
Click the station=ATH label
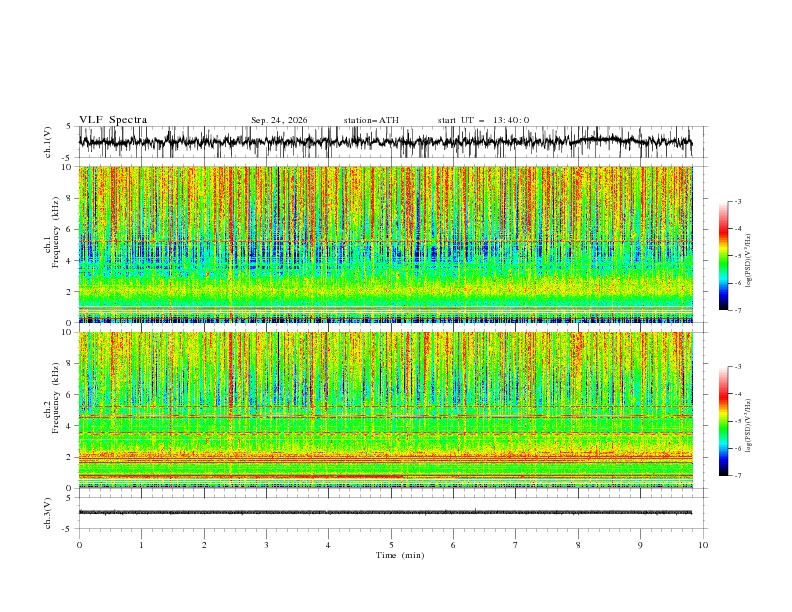point(371,120)
